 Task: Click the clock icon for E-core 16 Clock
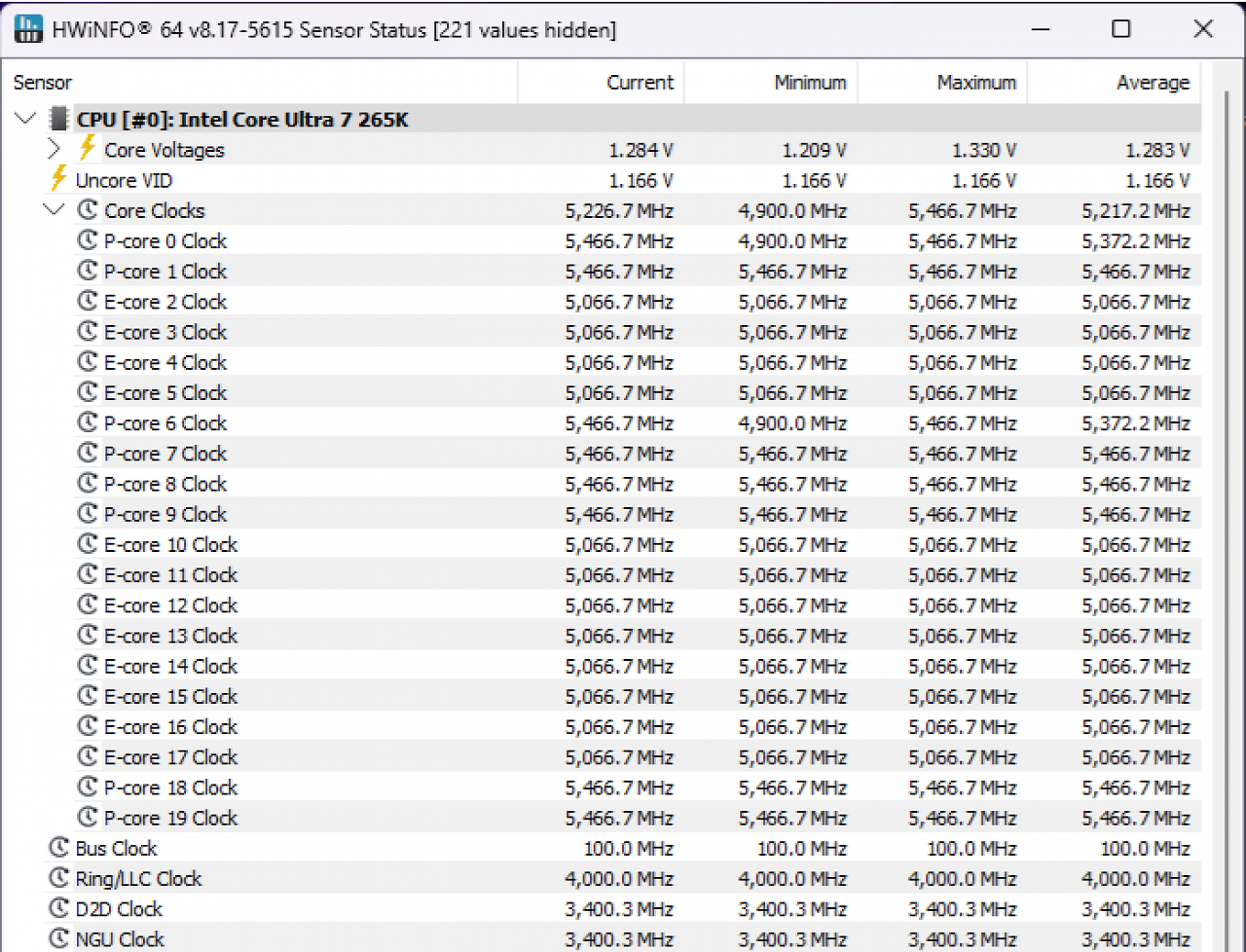[88, 726]
